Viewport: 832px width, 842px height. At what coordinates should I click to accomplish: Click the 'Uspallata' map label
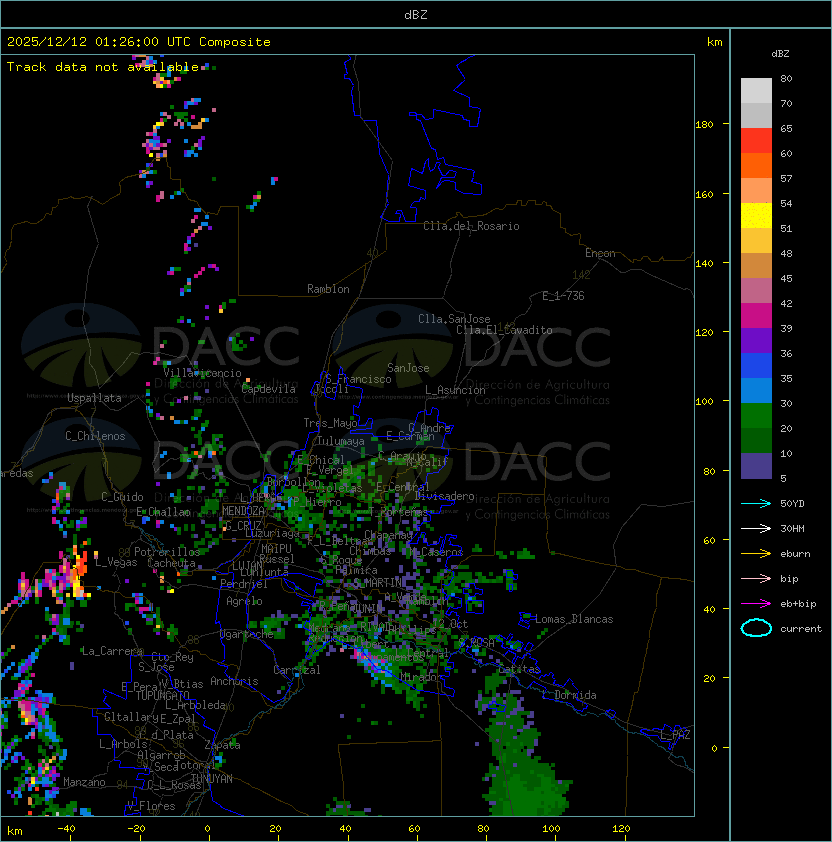[95, 398]
